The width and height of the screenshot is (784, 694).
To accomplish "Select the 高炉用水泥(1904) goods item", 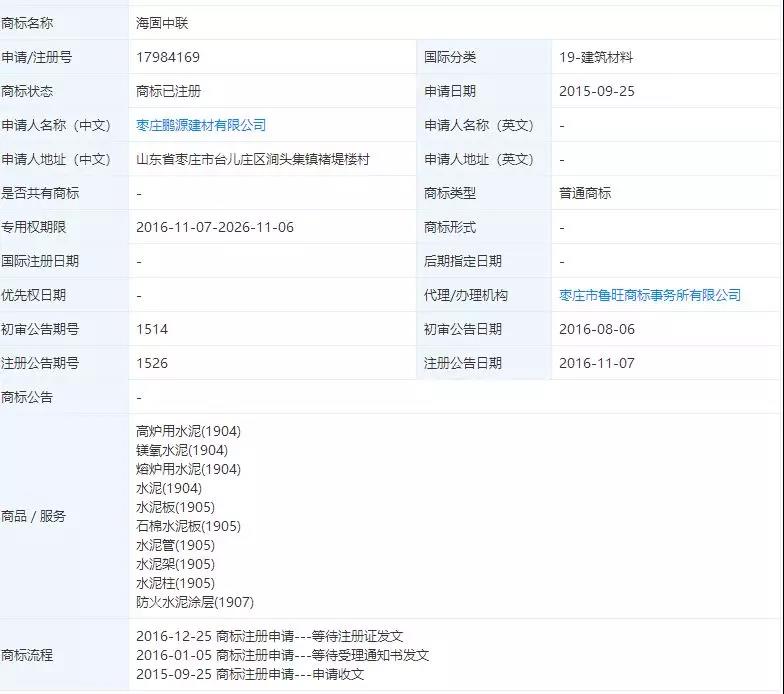I will (188, 431).
